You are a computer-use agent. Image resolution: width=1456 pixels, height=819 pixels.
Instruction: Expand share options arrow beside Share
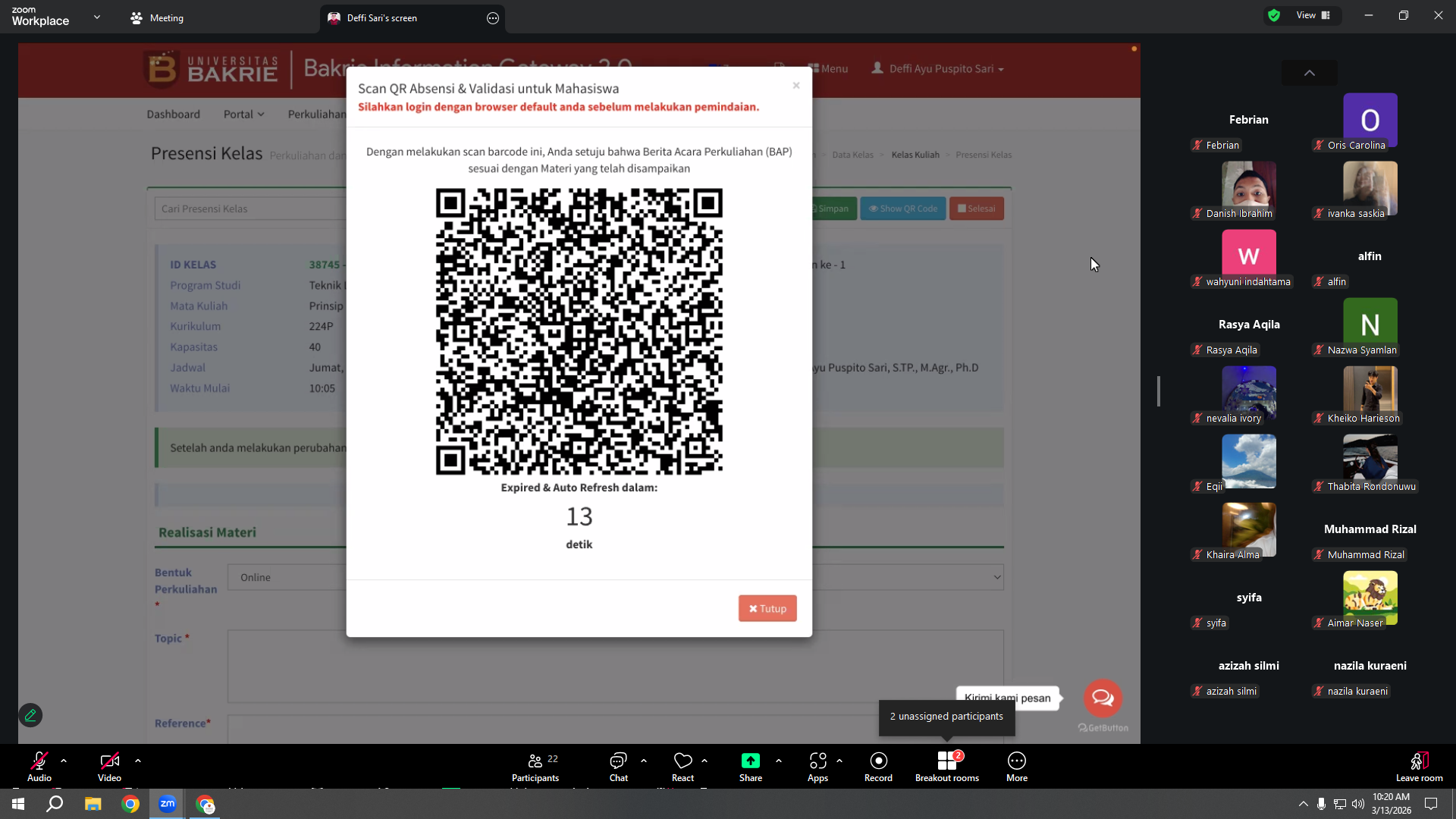[x=779, y=761]
